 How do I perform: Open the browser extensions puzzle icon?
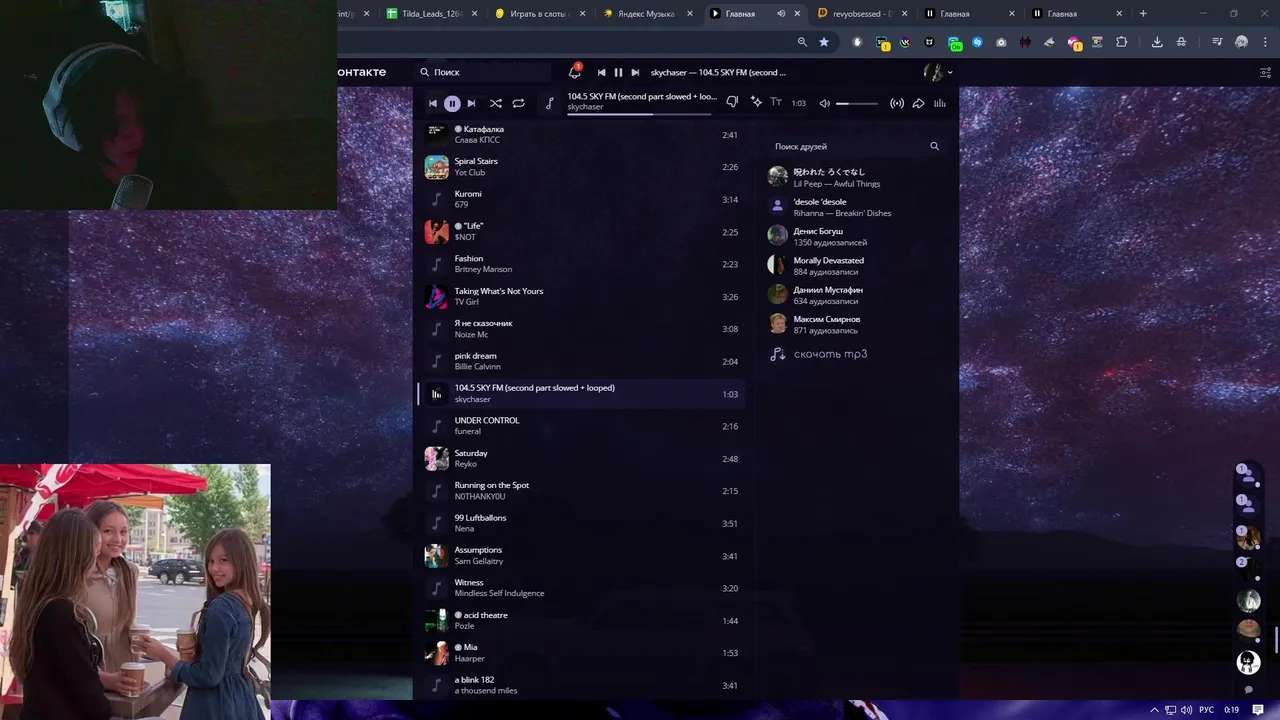pos(1121,42)
